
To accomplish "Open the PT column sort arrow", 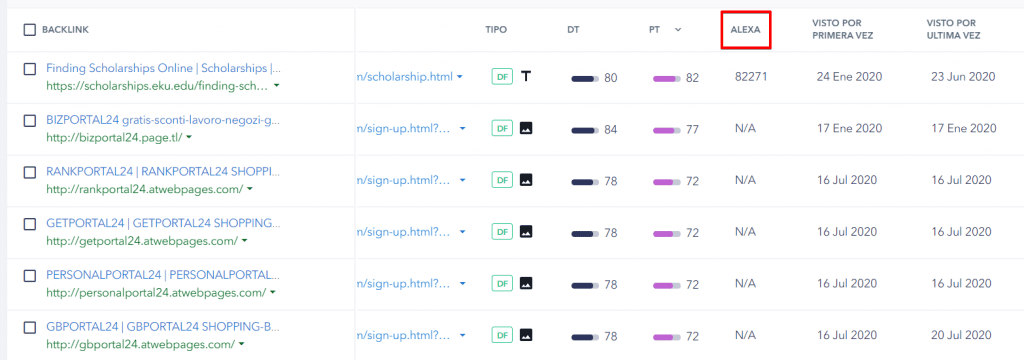I will coord(678,29).
